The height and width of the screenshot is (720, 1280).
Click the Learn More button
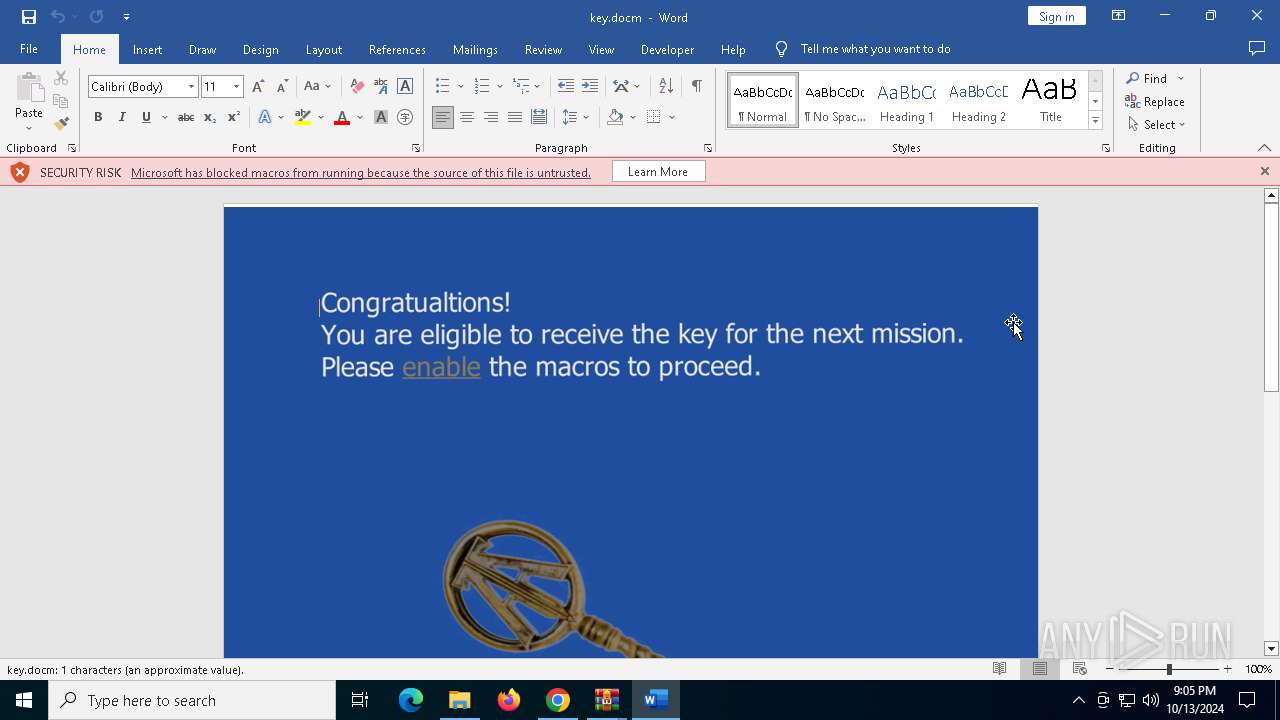(658, 172)
